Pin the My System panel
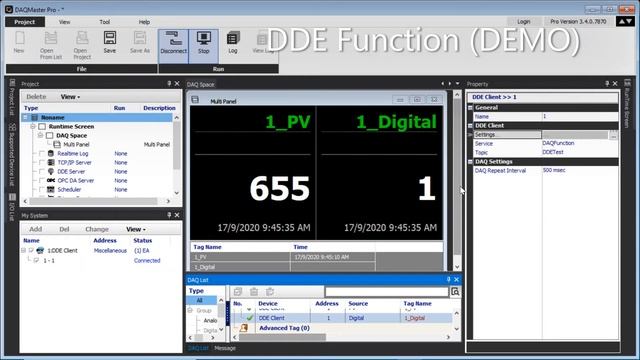 [169, 215]
